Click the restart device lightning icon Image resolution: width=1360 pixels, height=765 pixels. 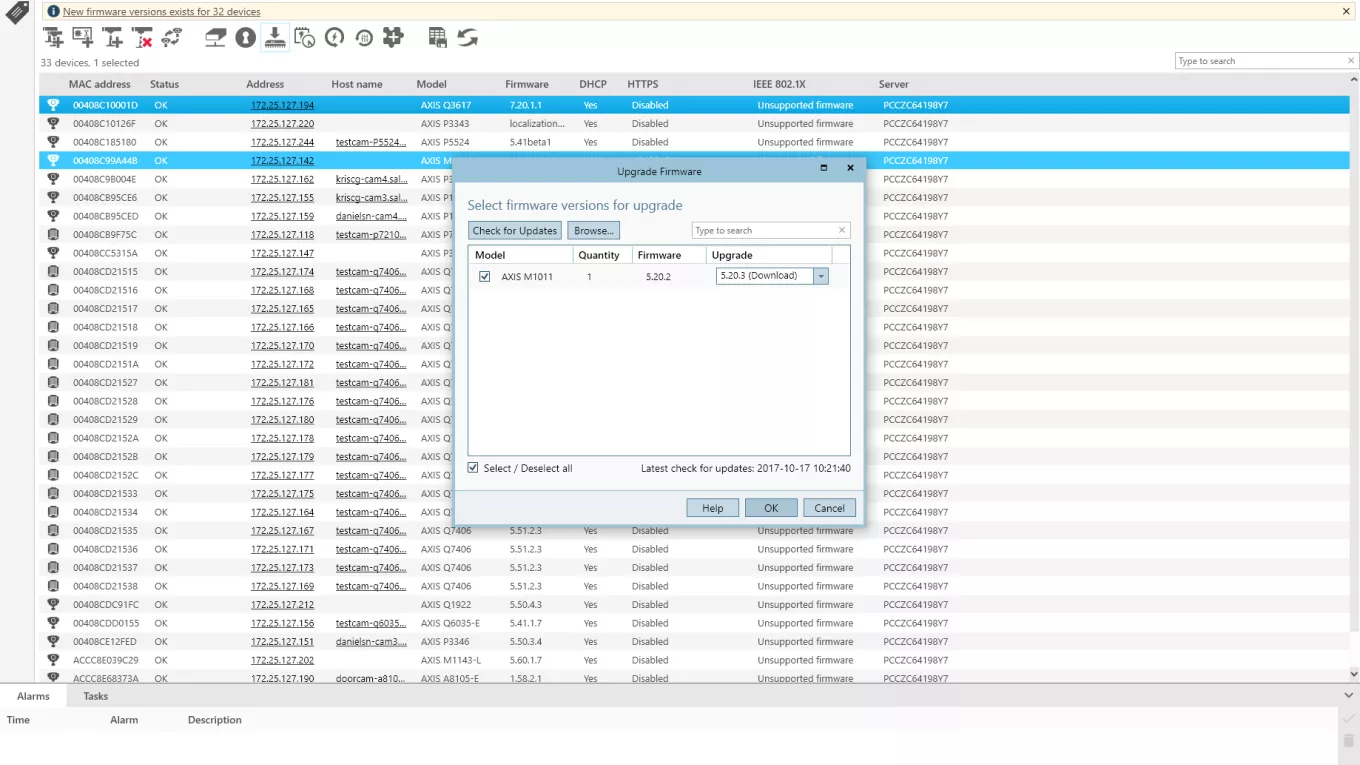(335, 38)
